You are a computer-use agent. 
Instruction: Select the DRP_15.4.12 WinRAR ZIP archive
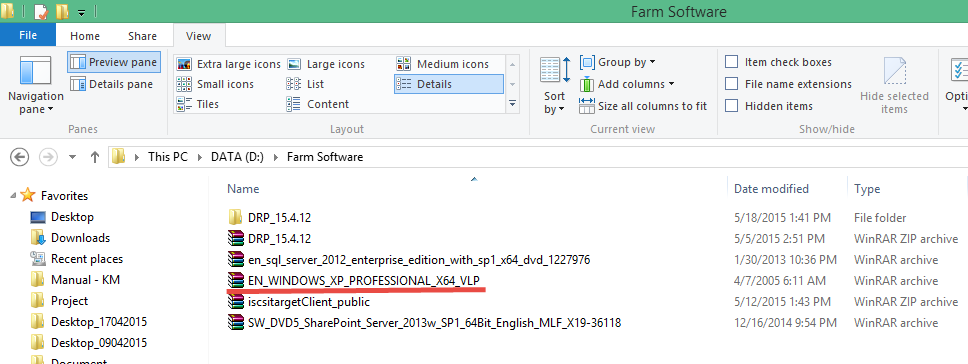coord(280,239)
